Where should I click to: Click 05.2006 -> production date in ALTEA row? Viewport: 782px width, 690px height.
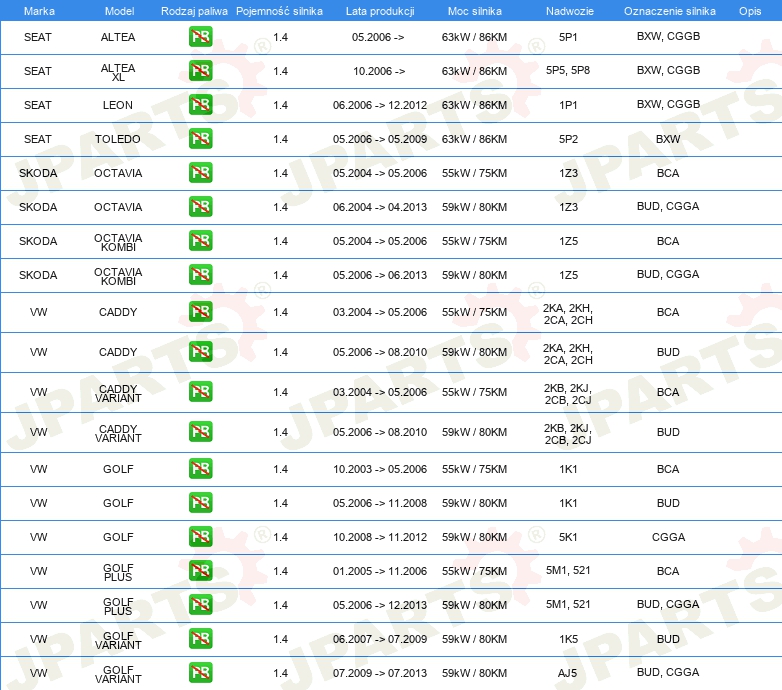tap(378, 37)
